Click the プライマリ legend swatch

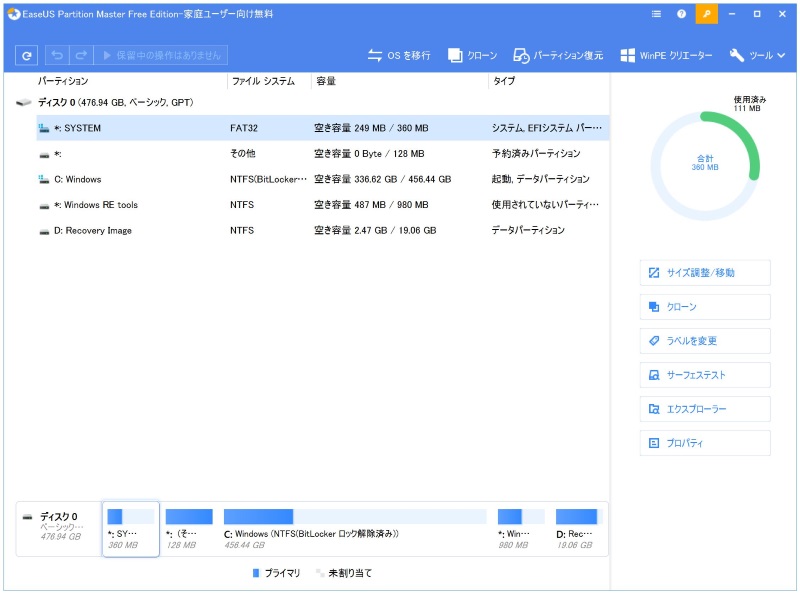click(256, 574)
